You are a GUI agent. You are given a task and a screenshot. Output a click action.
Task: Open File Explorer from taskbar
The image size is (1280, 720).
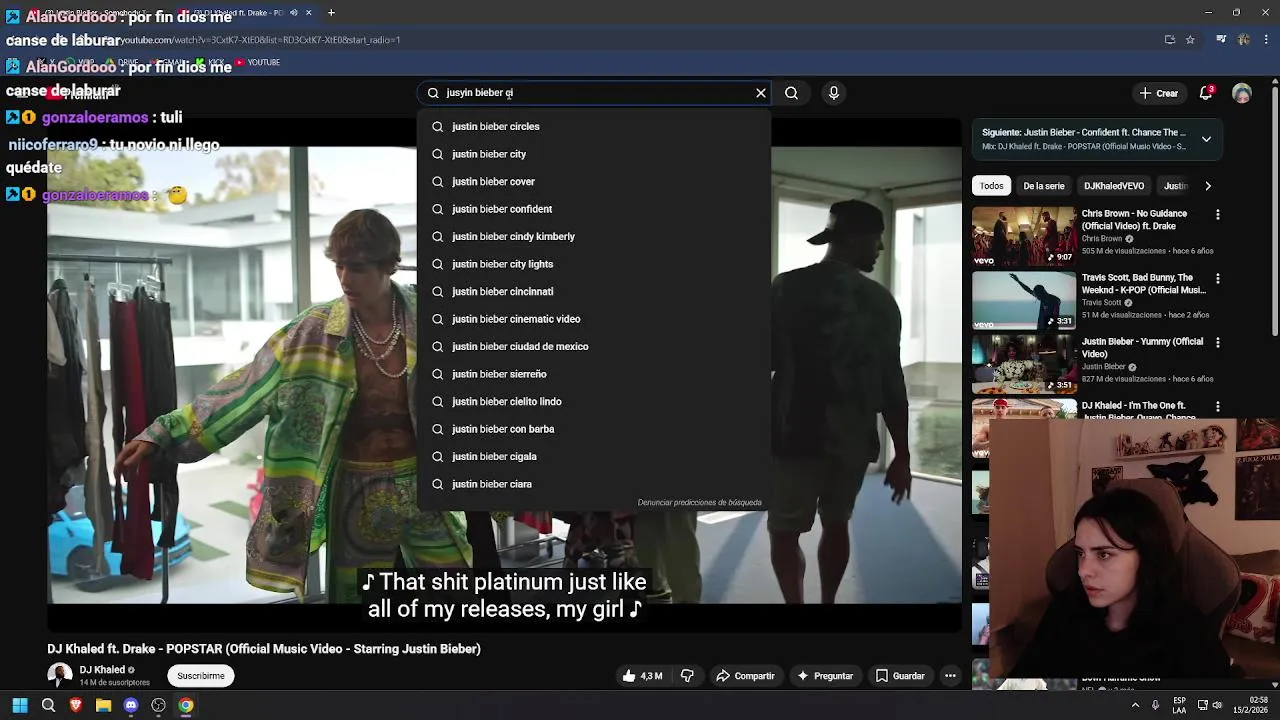point(103,706)
